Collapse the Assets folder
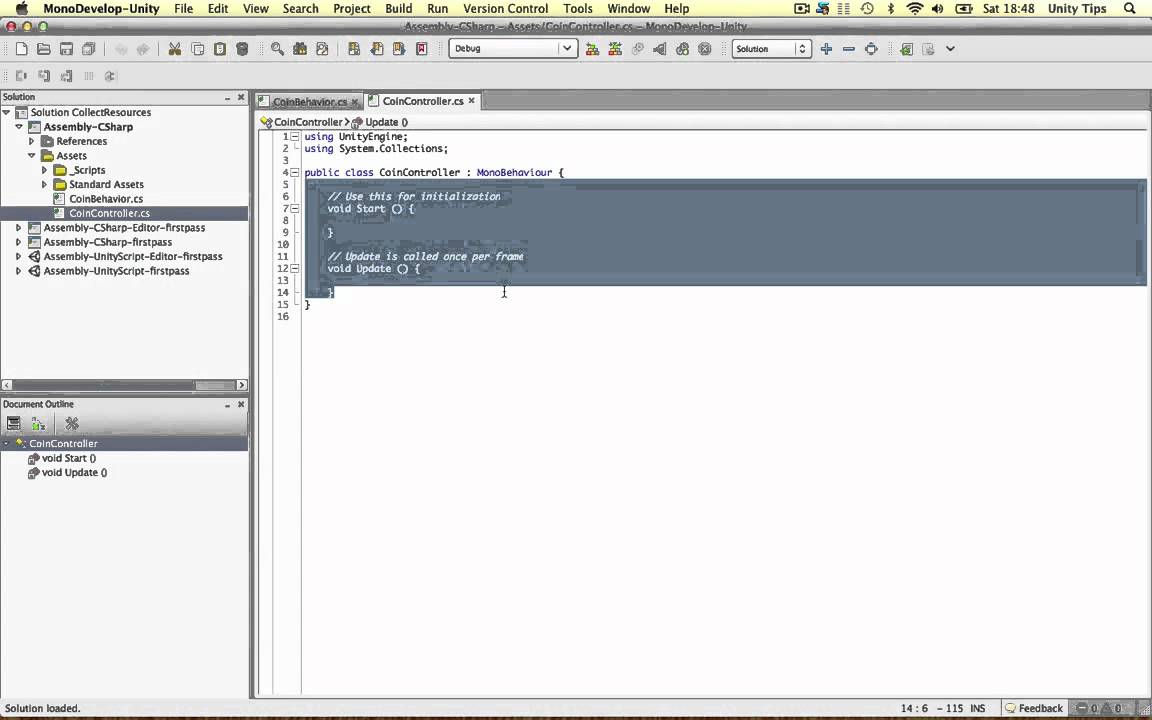 point(32,156)
